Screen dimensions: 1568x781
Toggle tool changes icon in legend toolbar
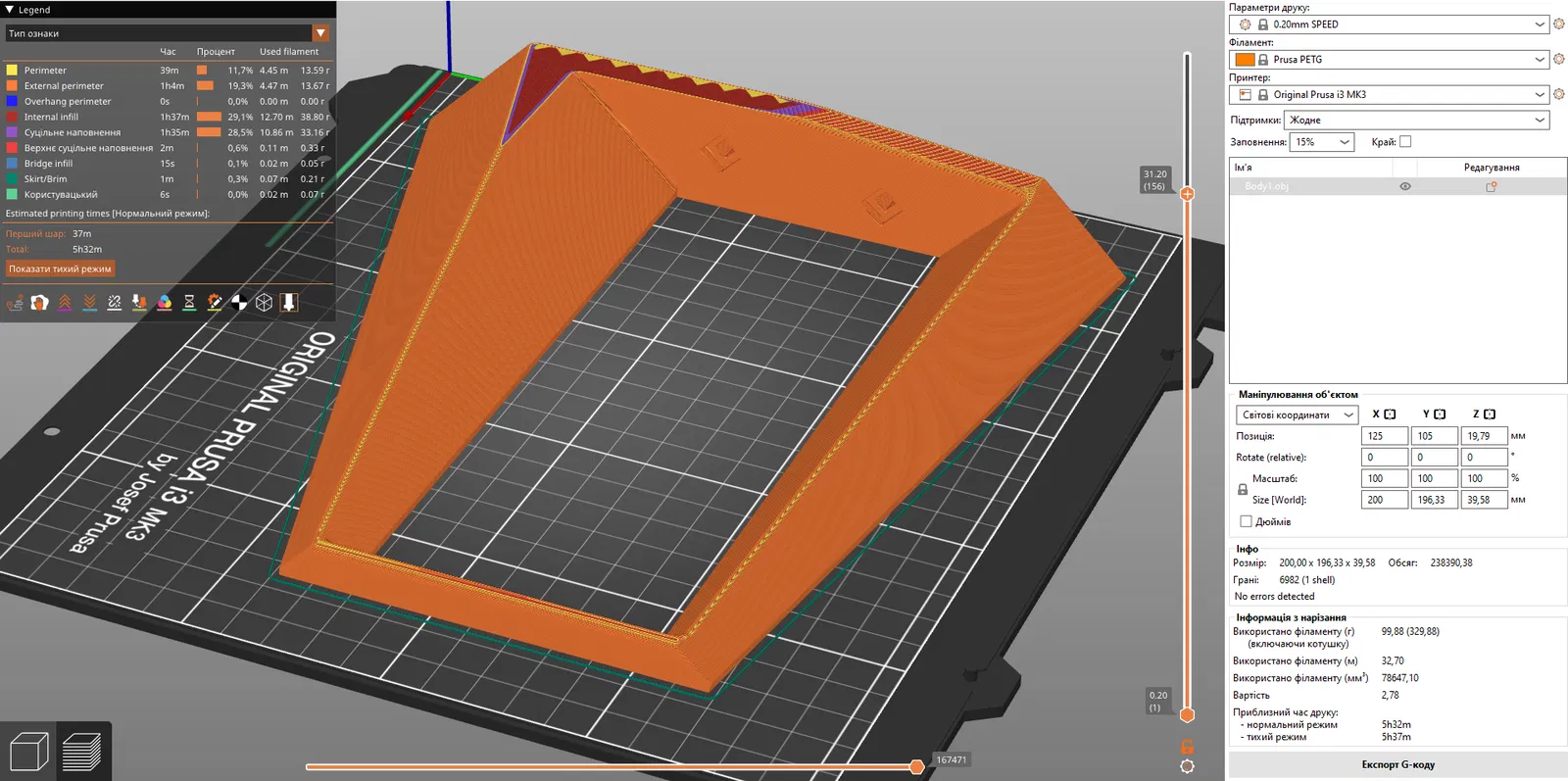point(139,303)
